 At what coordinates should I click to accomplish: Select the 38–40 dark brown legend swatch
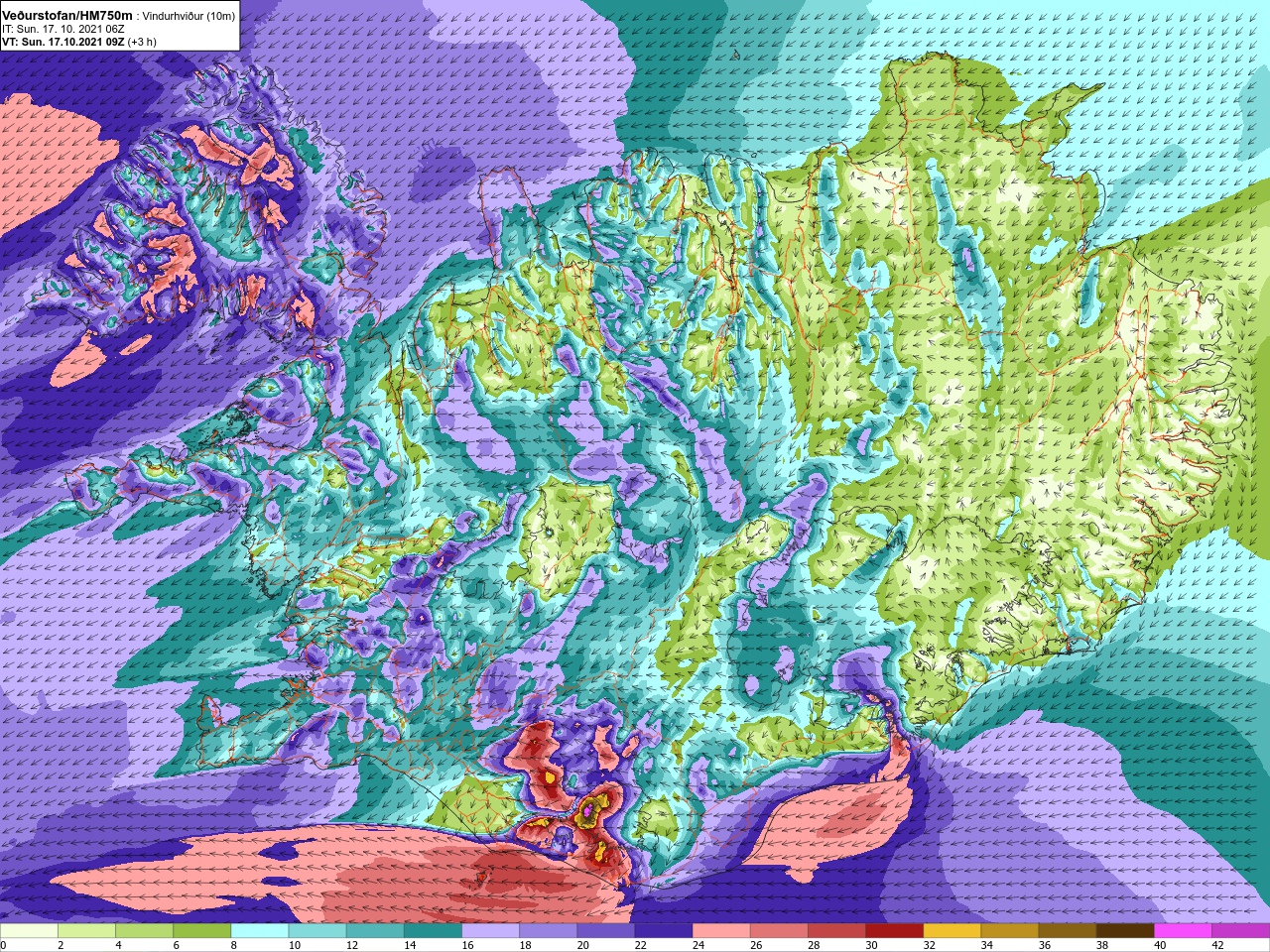pyautogui.click(x=1125, y=931)
